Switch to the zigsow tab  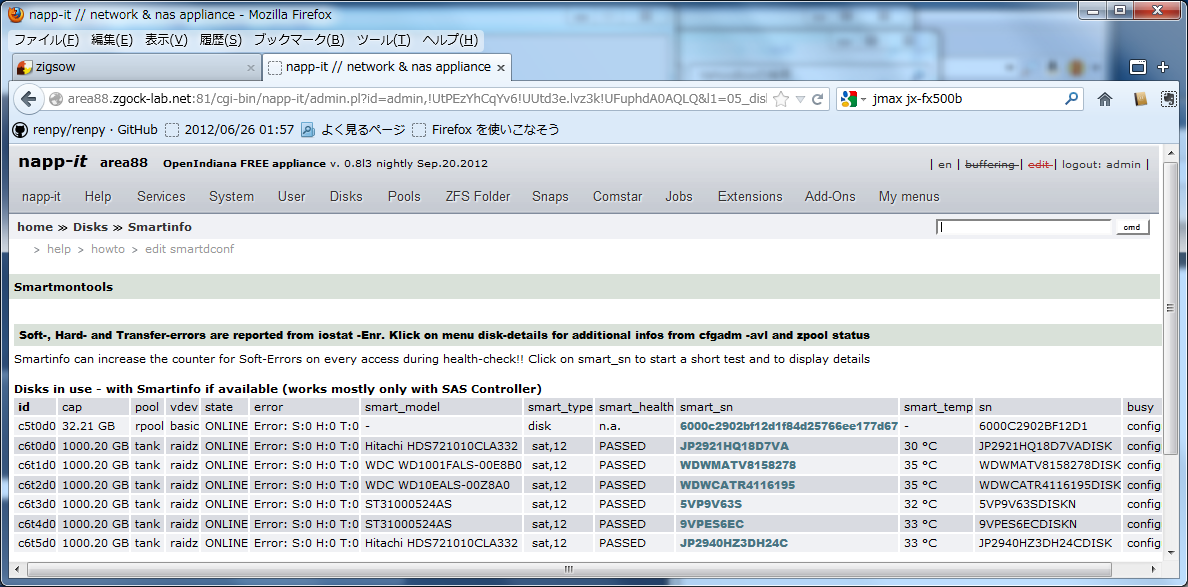point(136,67)
